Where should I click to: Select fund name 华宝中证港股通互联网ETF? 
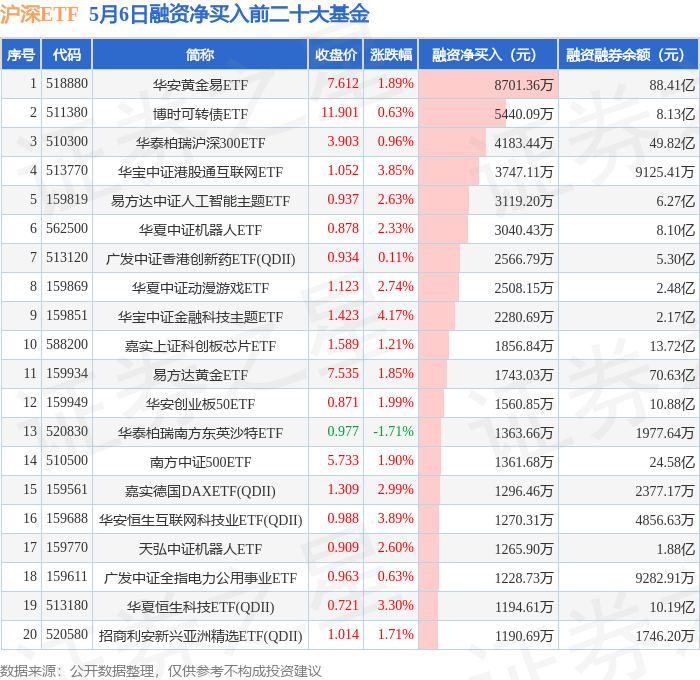tap(200, 172)
